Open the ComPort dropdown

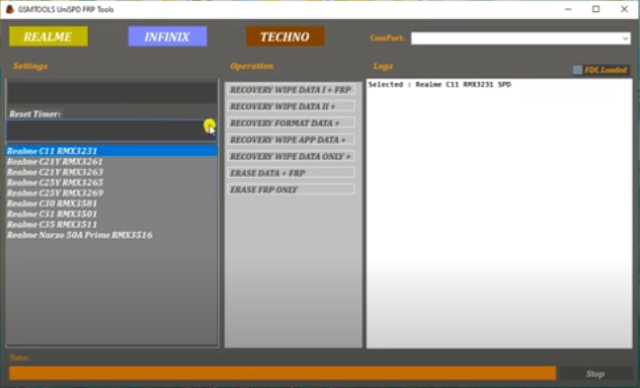coord(520,38)
